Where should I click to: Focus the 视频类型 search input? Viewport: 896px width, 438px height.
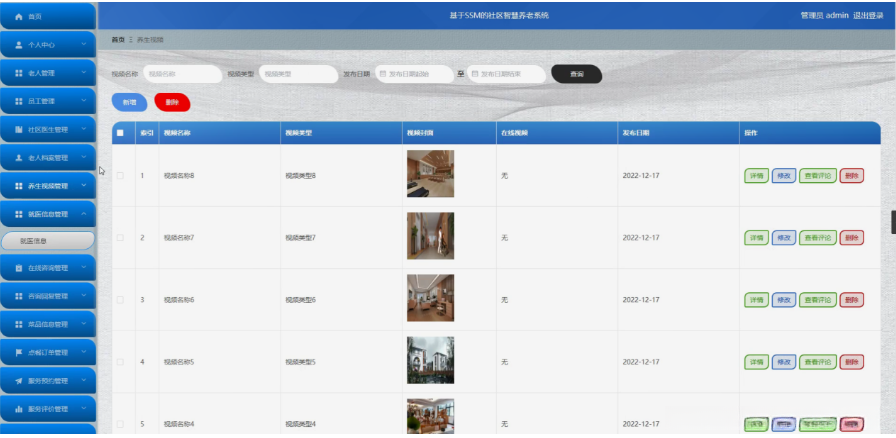(298, 74)
